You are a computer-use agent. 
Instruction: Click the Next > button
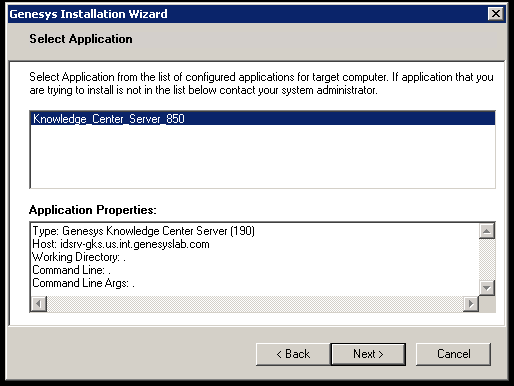(x=368, y=354)
